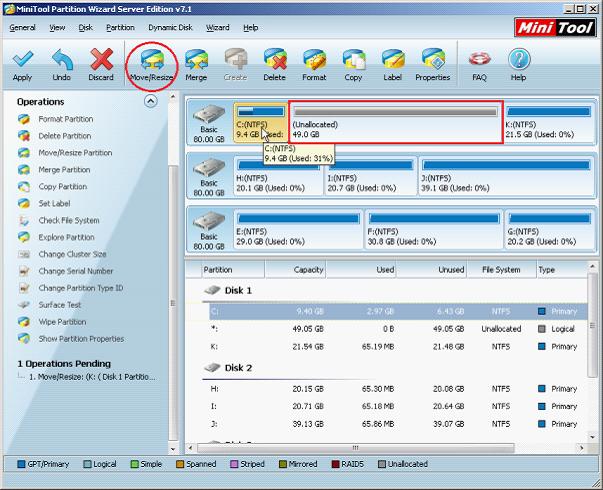The width and height of the screenshot is (603, 490).
Task: Open the Wizard menu
Action: point(218,28)
